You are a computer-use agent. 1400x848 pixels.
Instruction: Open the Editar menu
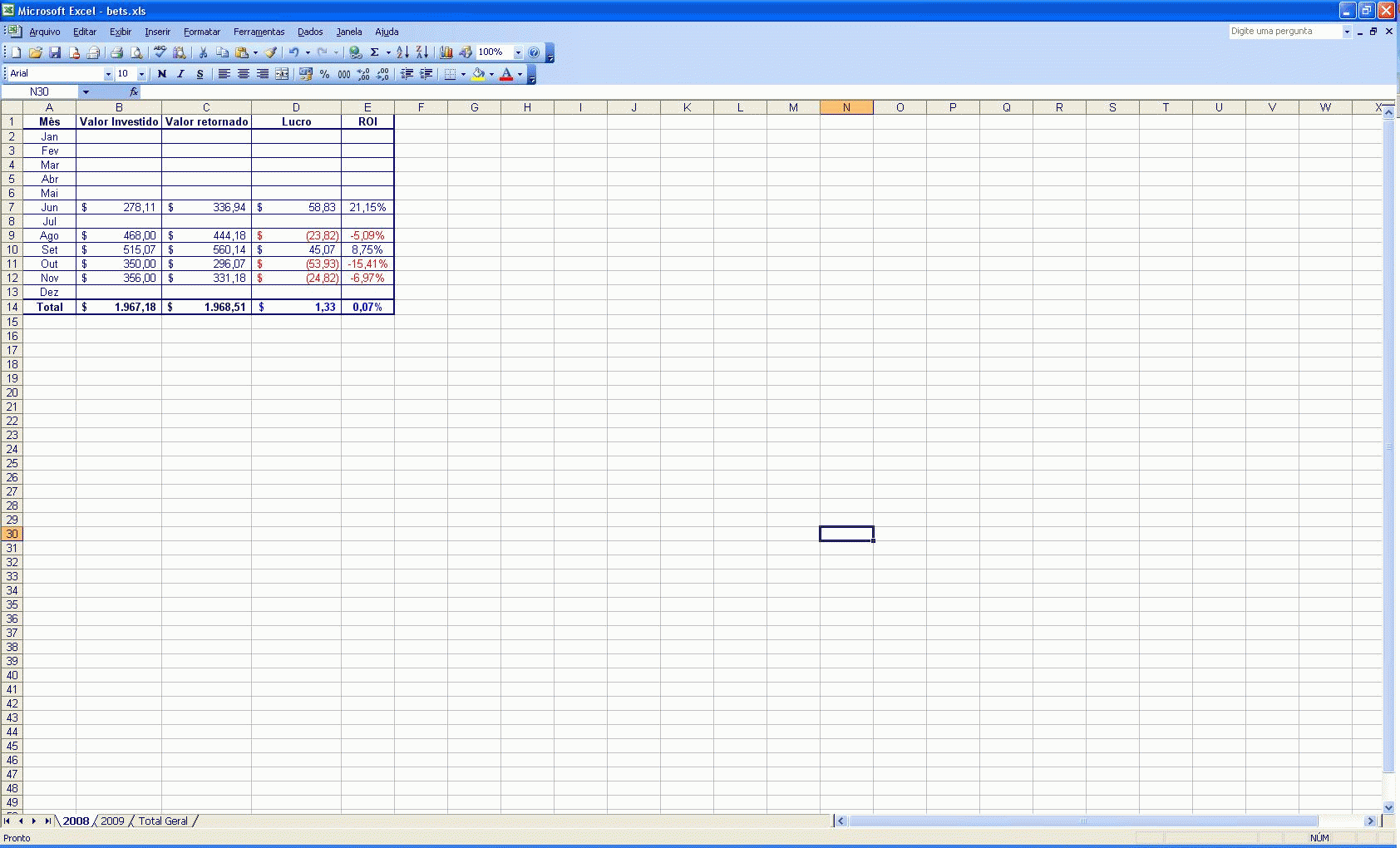pos(85,32)
